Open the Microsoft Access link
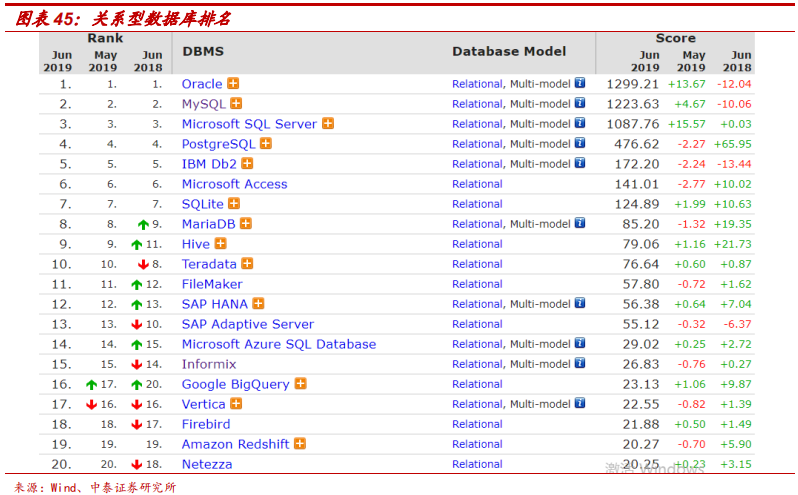 (x=235, y=184)
